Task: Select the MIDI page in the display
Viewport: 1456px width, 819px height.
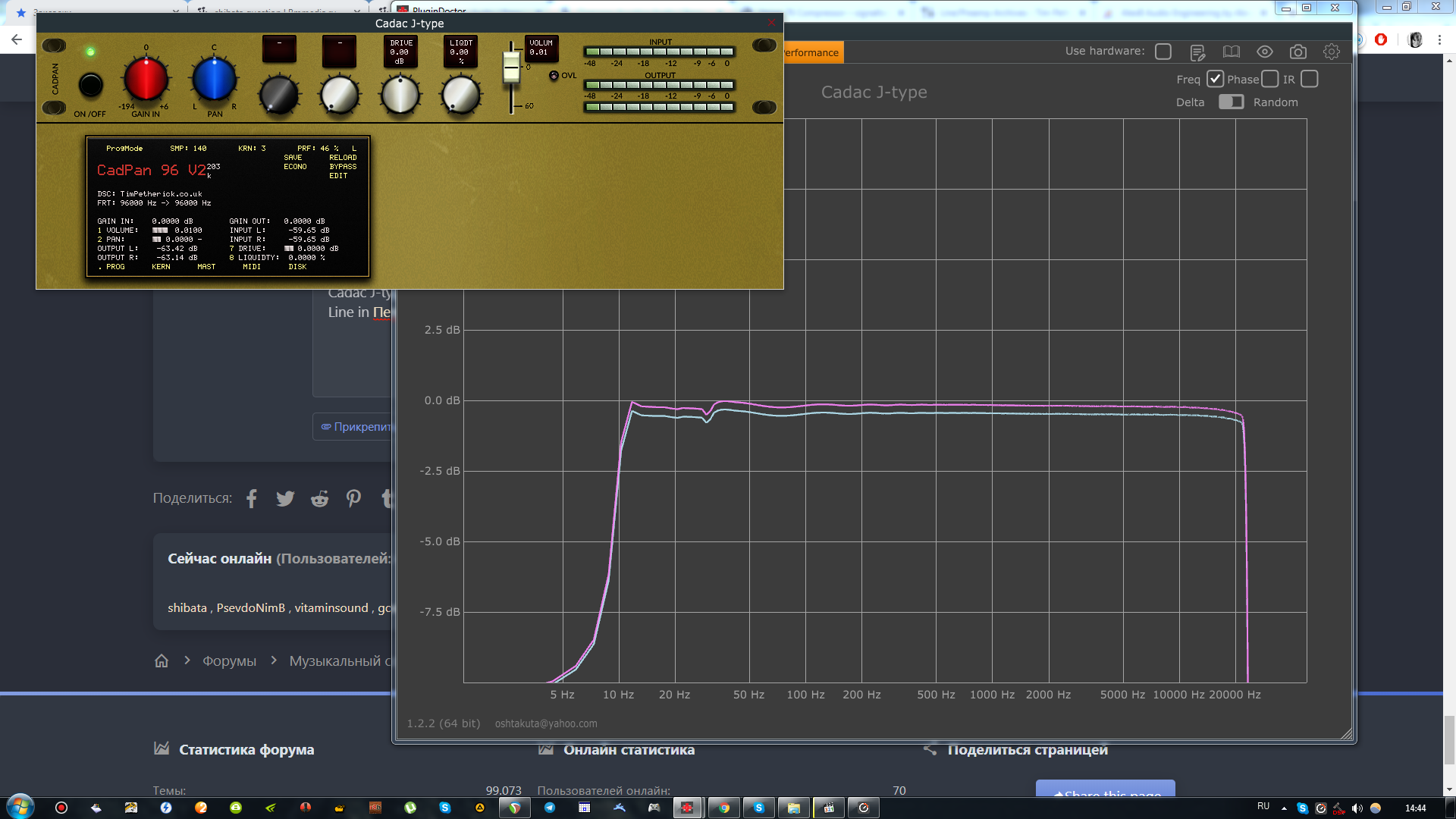Action: [x=252, y=266]
